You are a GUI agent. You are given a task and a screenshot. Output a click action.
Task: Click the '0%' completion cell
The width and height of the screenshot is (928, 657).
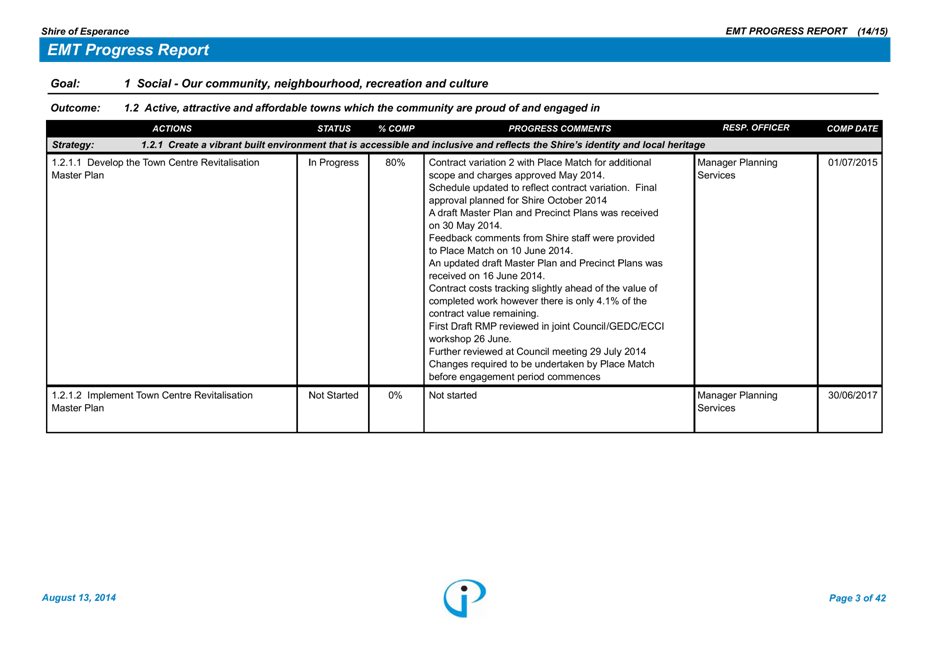[x=395, y=395]
